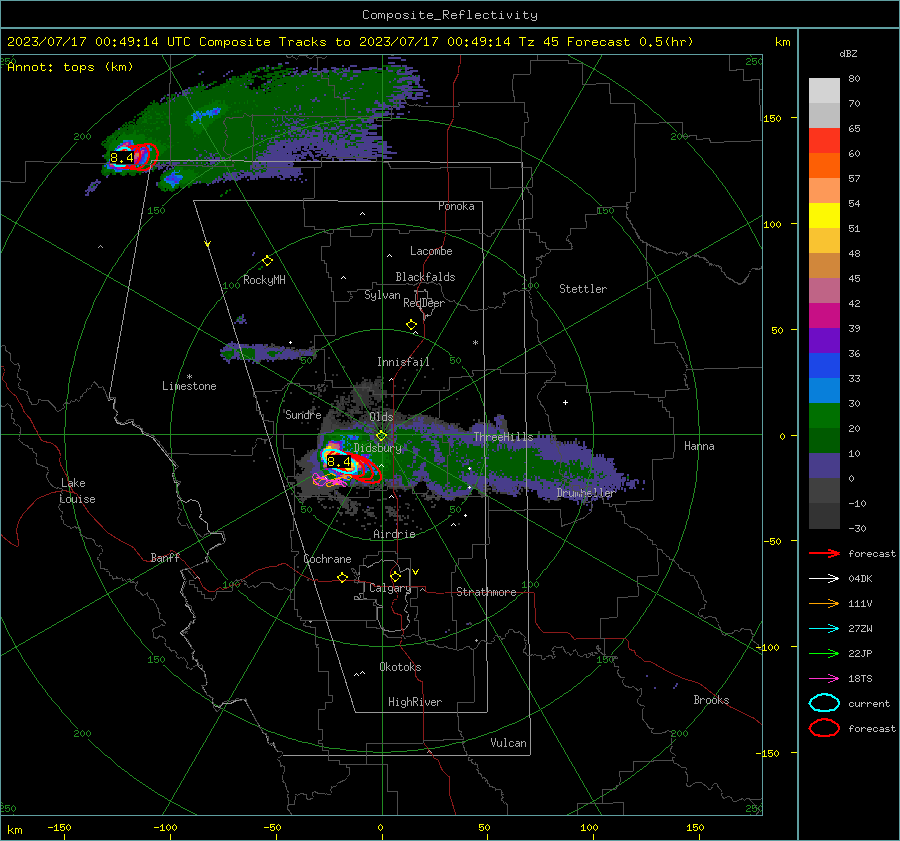This screenshot has width=900, height=841.
Task: Click the orange 111V arrow icon
Action: pos(824,603)
